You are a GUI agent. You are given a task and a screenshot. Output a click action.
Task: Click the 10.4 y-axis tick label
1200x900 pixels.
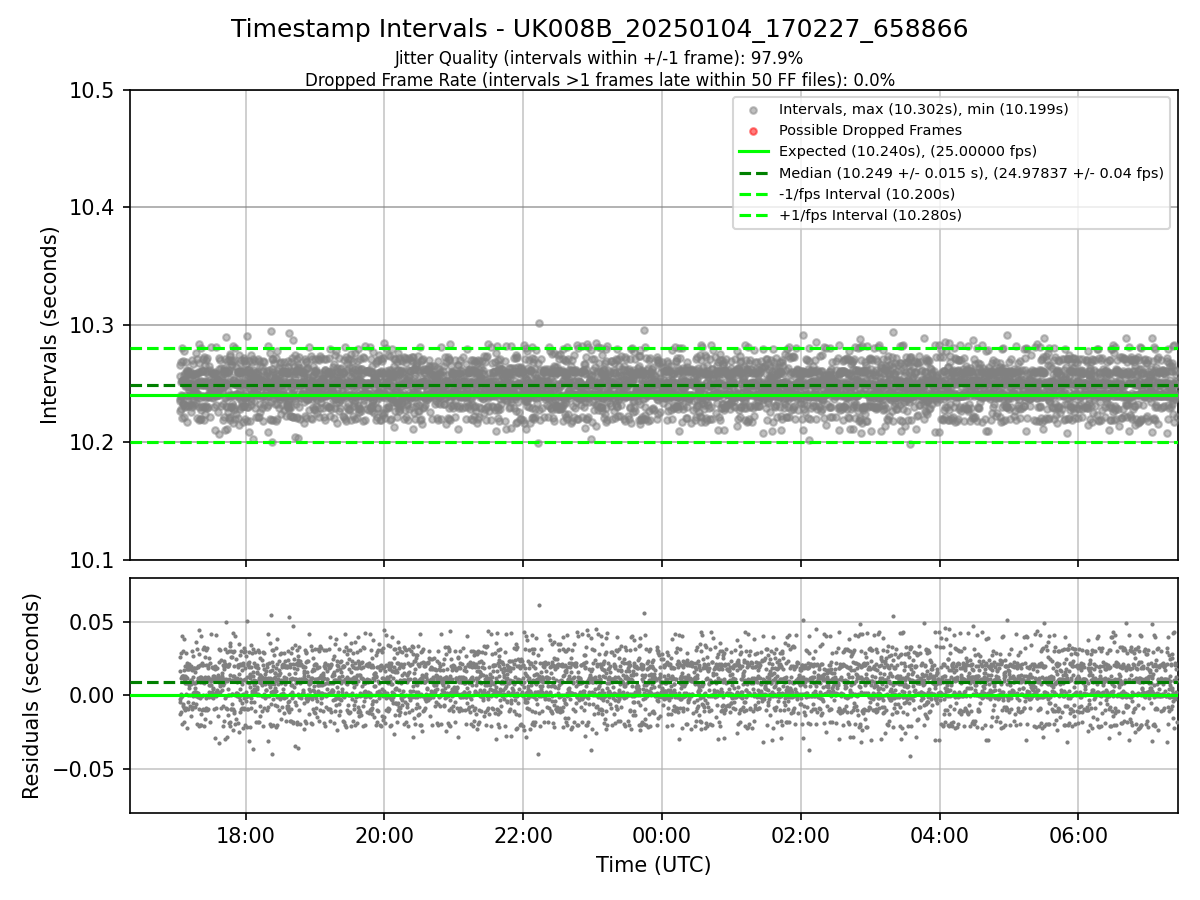pyautogui.click(x=92, y=208)
